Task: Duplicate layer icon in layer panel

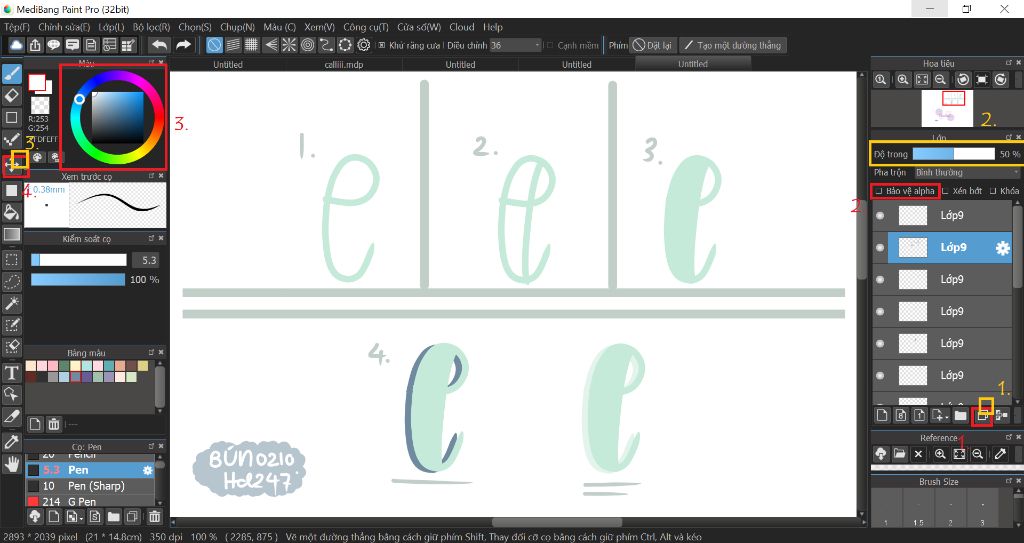Action: pyautogui.click(x=982, y=415)
